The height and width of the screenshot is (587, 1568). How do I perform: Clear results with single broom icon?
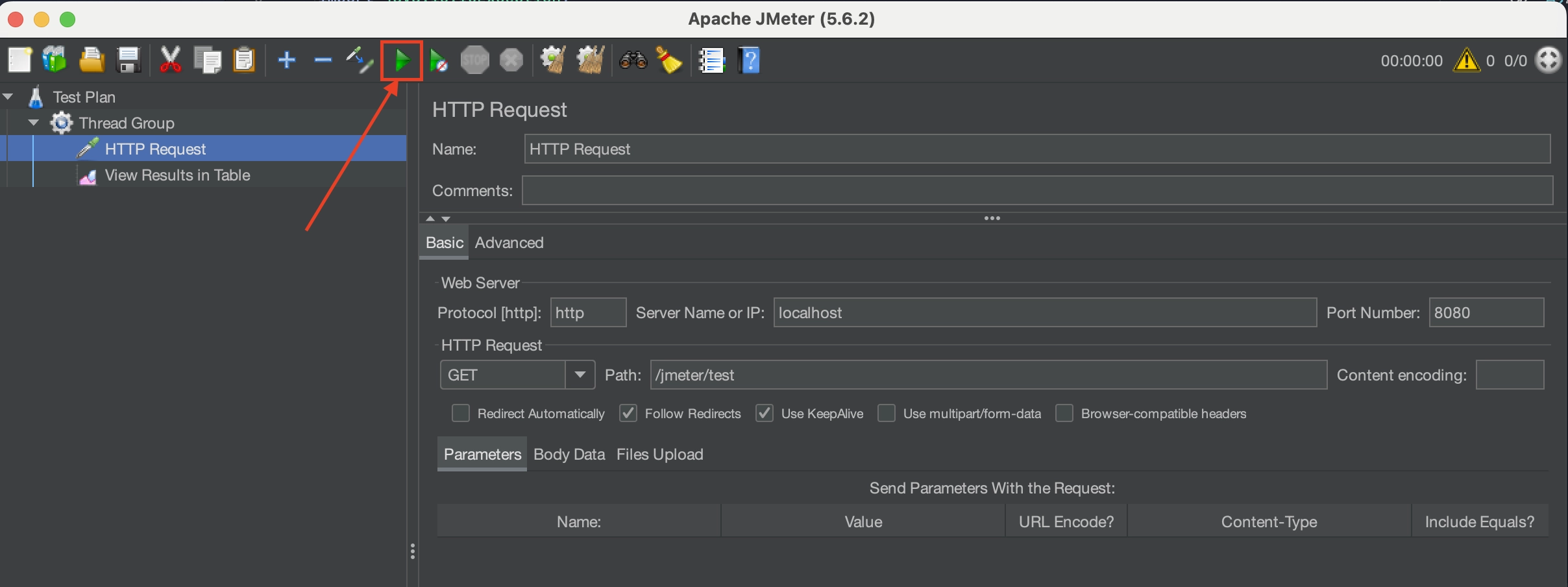coord(553,60)
